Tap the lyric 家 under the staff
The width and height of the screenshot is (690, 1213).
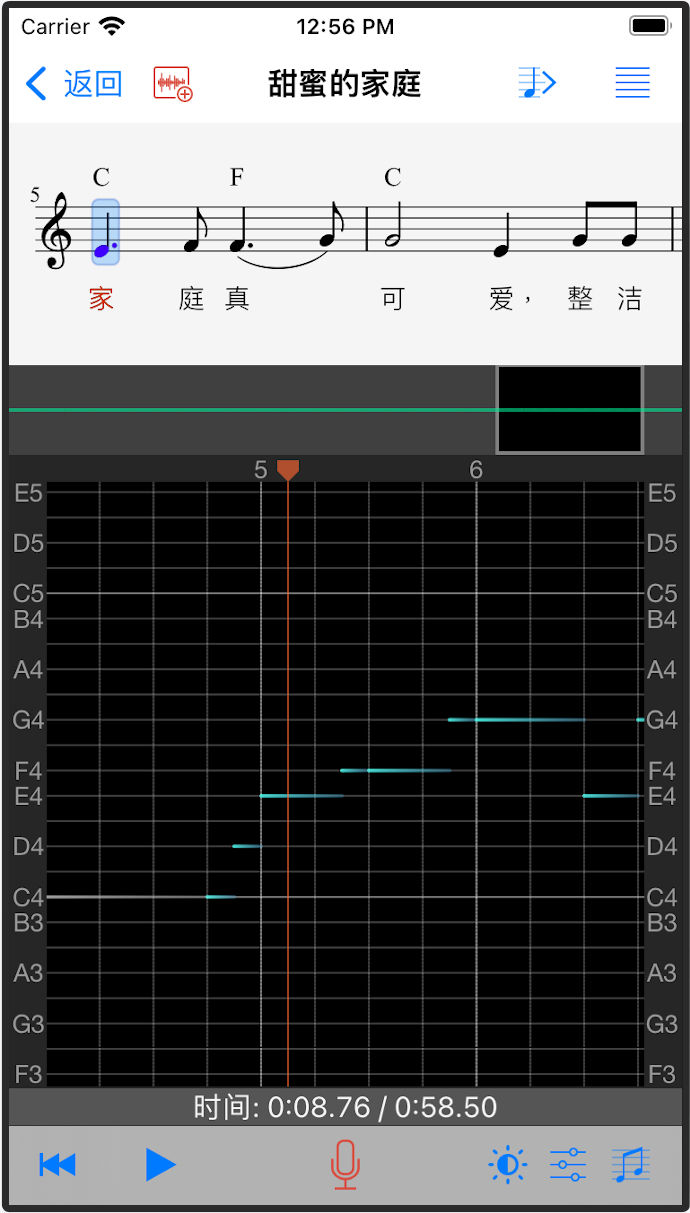pyautogui.click(x=102, y=299)
